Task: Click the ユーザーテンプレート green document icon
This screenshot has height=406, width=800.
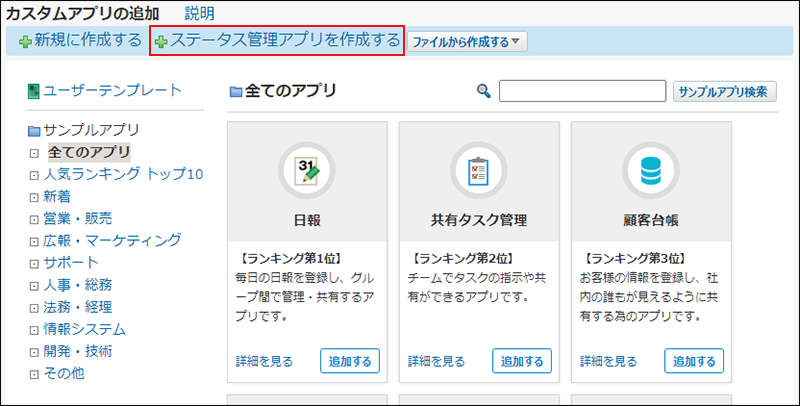Action: [34, 92]
